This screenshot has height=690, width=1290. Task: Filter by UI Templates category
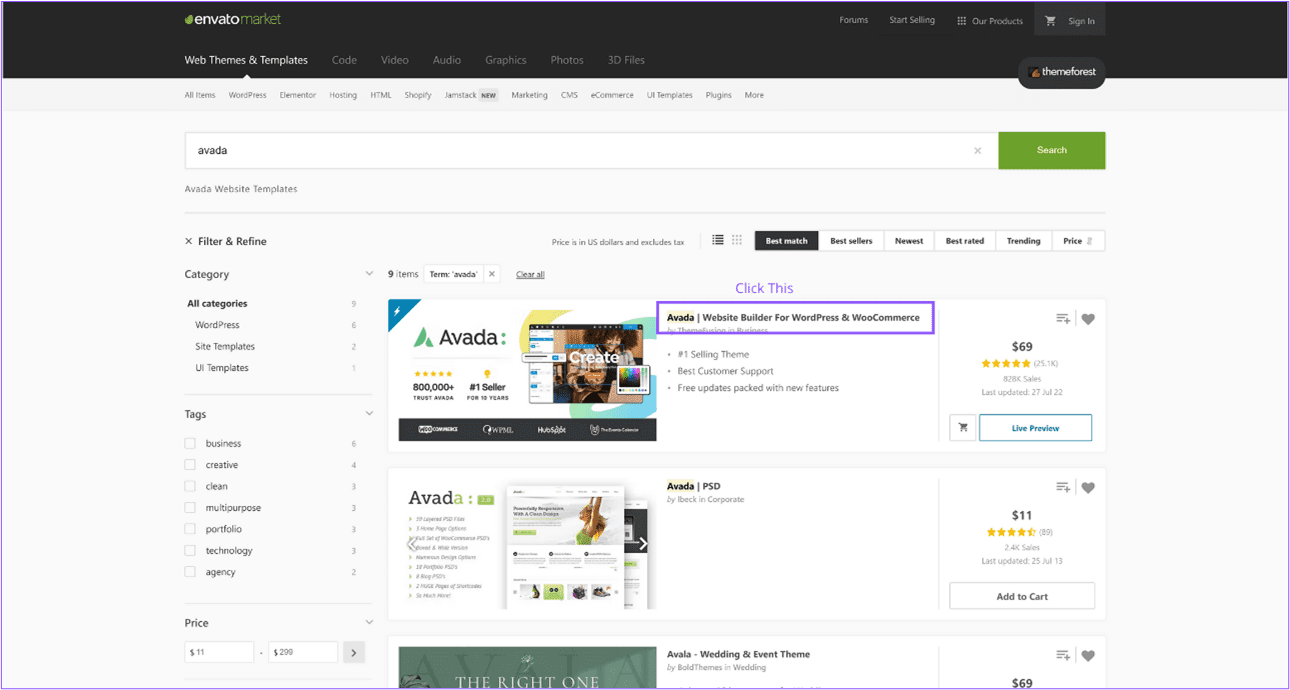(221, 368)
